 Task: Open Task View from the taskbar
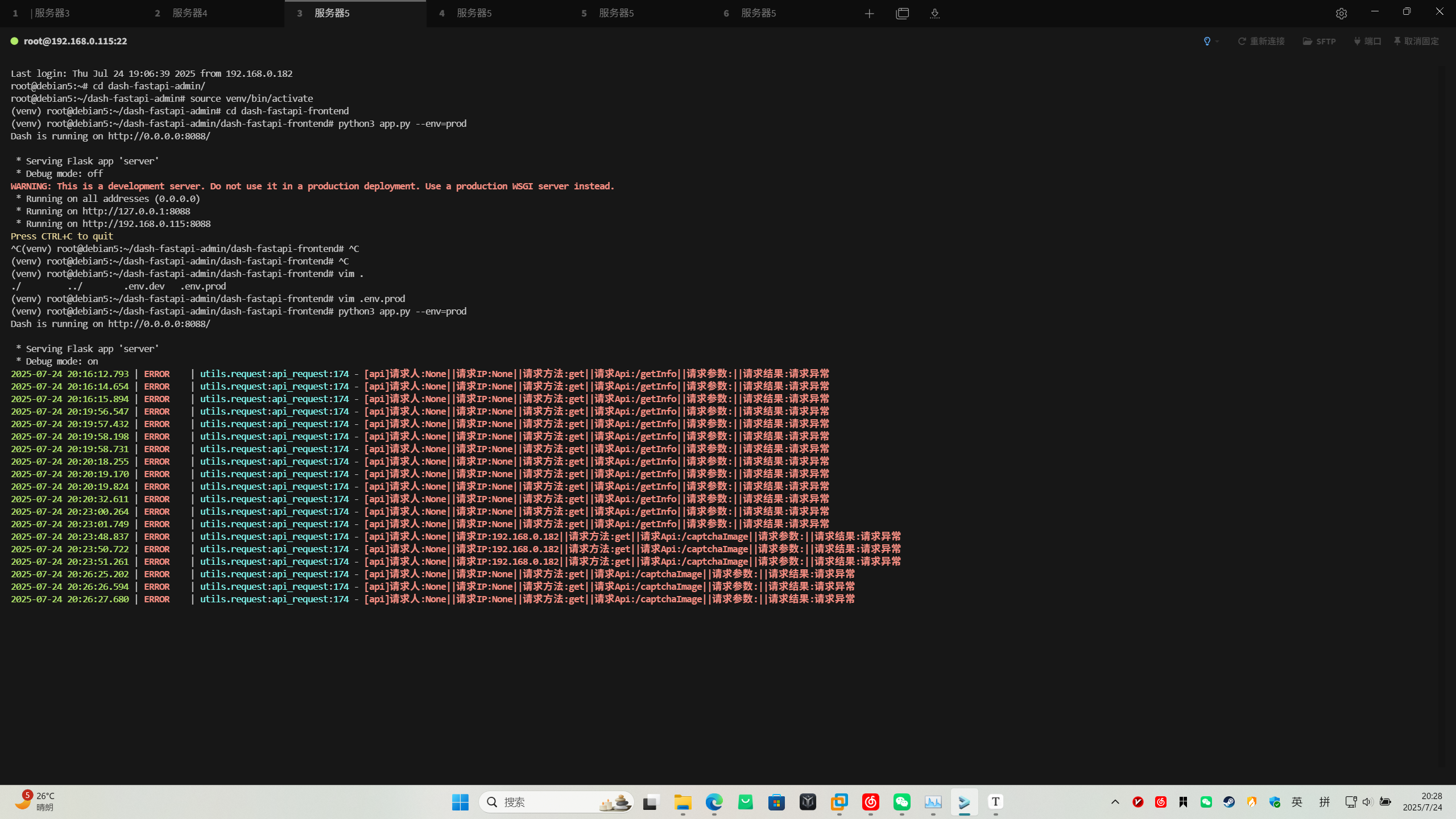coord(651,802)
